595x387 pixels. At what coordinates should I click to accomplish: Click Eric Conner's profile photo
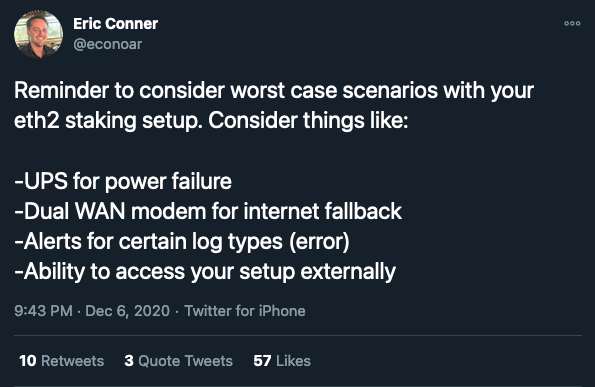[x=38, y=34]
